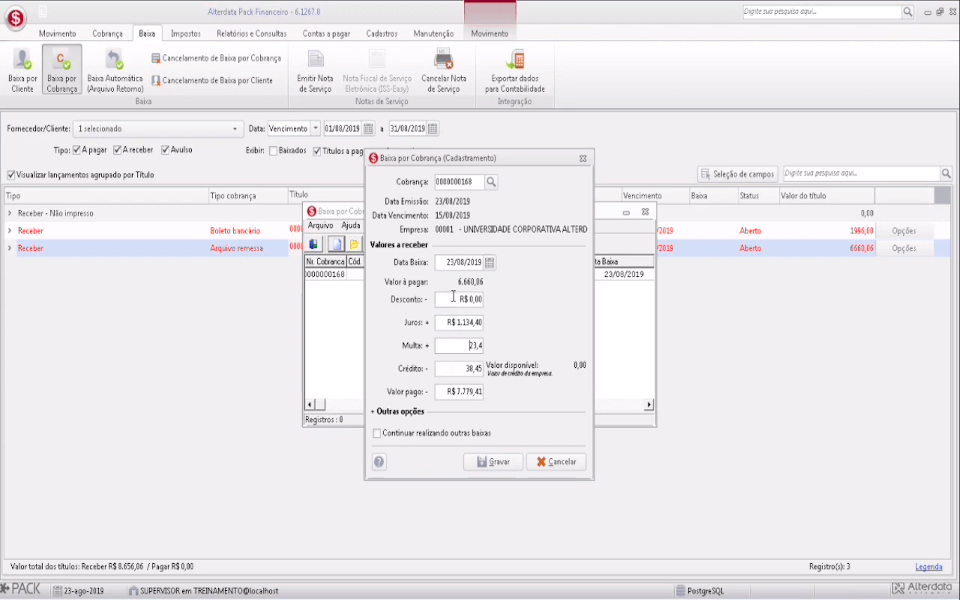Viewport: 960px width, 600px height.
Task: Open Manutenção tab
Action: pos(433,34)
